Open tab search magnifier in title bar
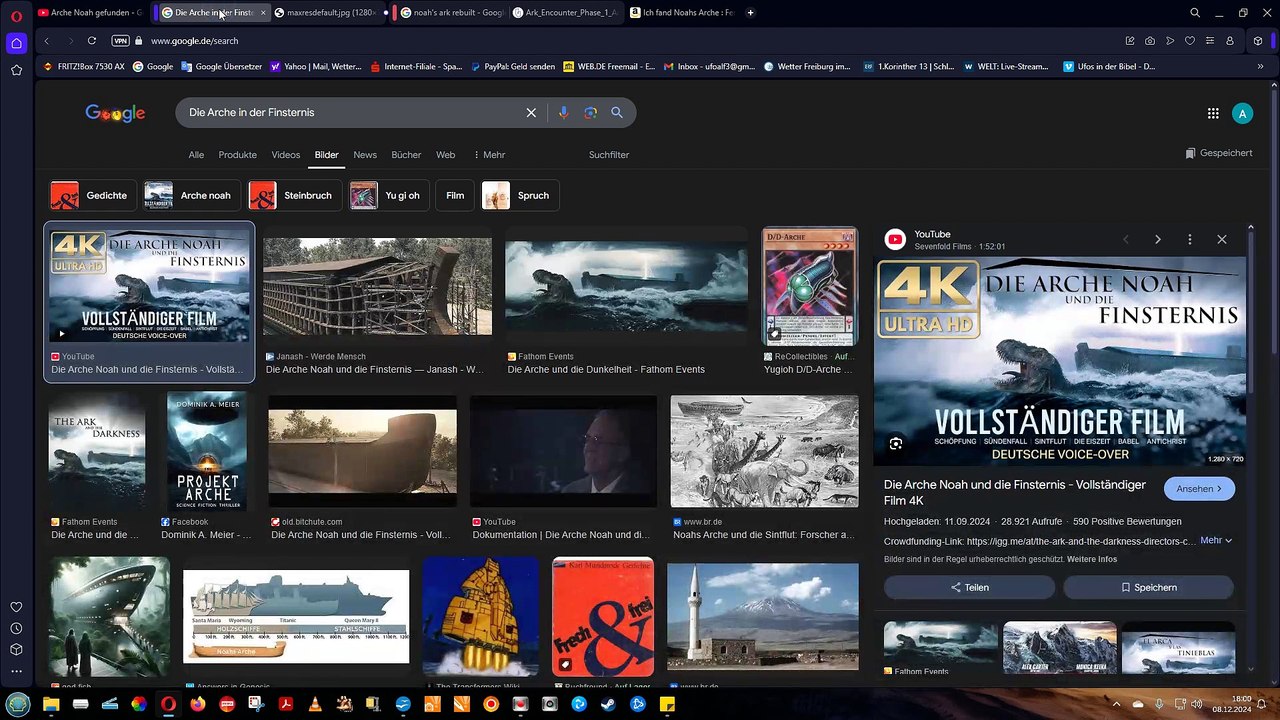Viewport: 1280px width, 720px height. click(1195, 13)
